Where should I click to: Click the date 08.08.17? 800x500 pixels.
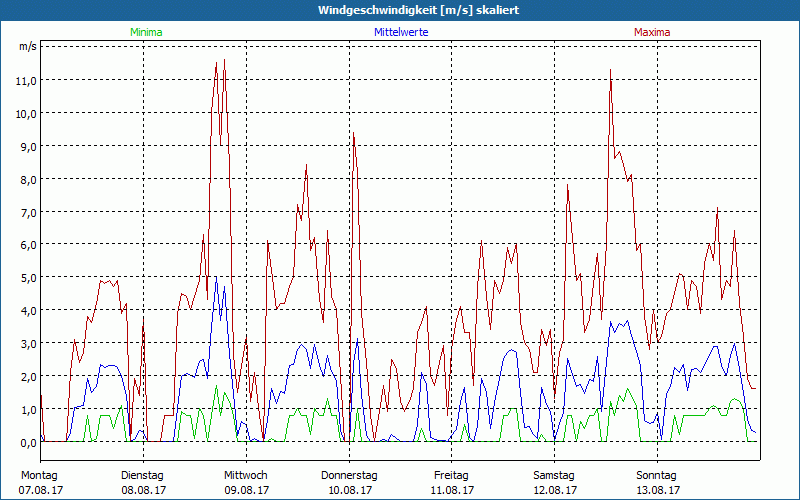click(143, 490)
